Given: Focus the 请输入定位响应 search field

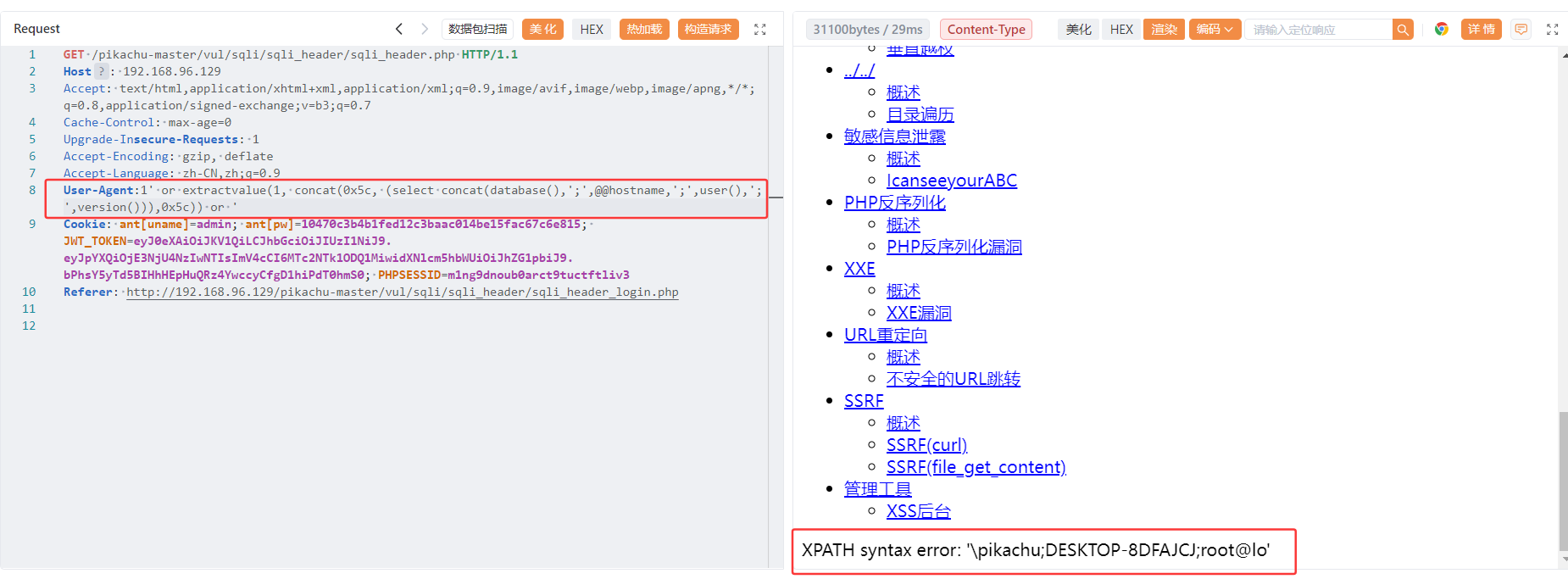Looking at the screenshot, I should pos(1318,30).
